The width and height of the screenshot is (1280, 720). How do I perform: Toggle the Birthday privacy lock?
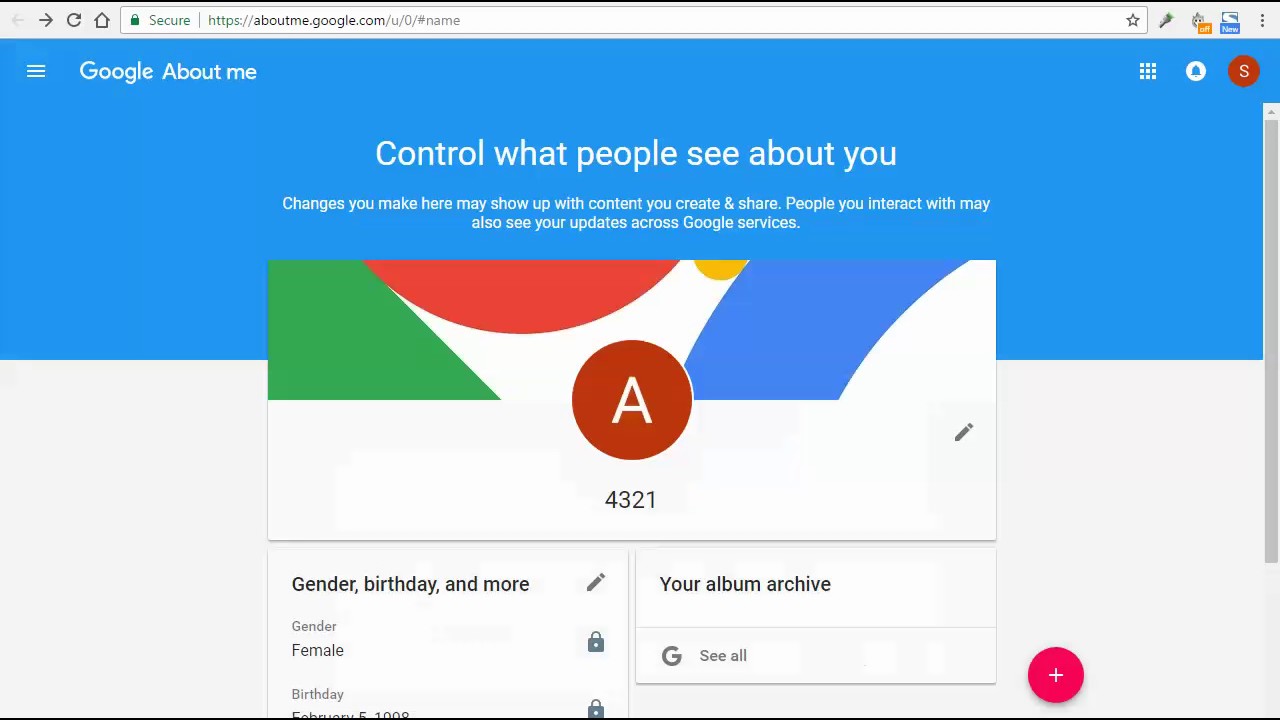(x=595, y=709)
